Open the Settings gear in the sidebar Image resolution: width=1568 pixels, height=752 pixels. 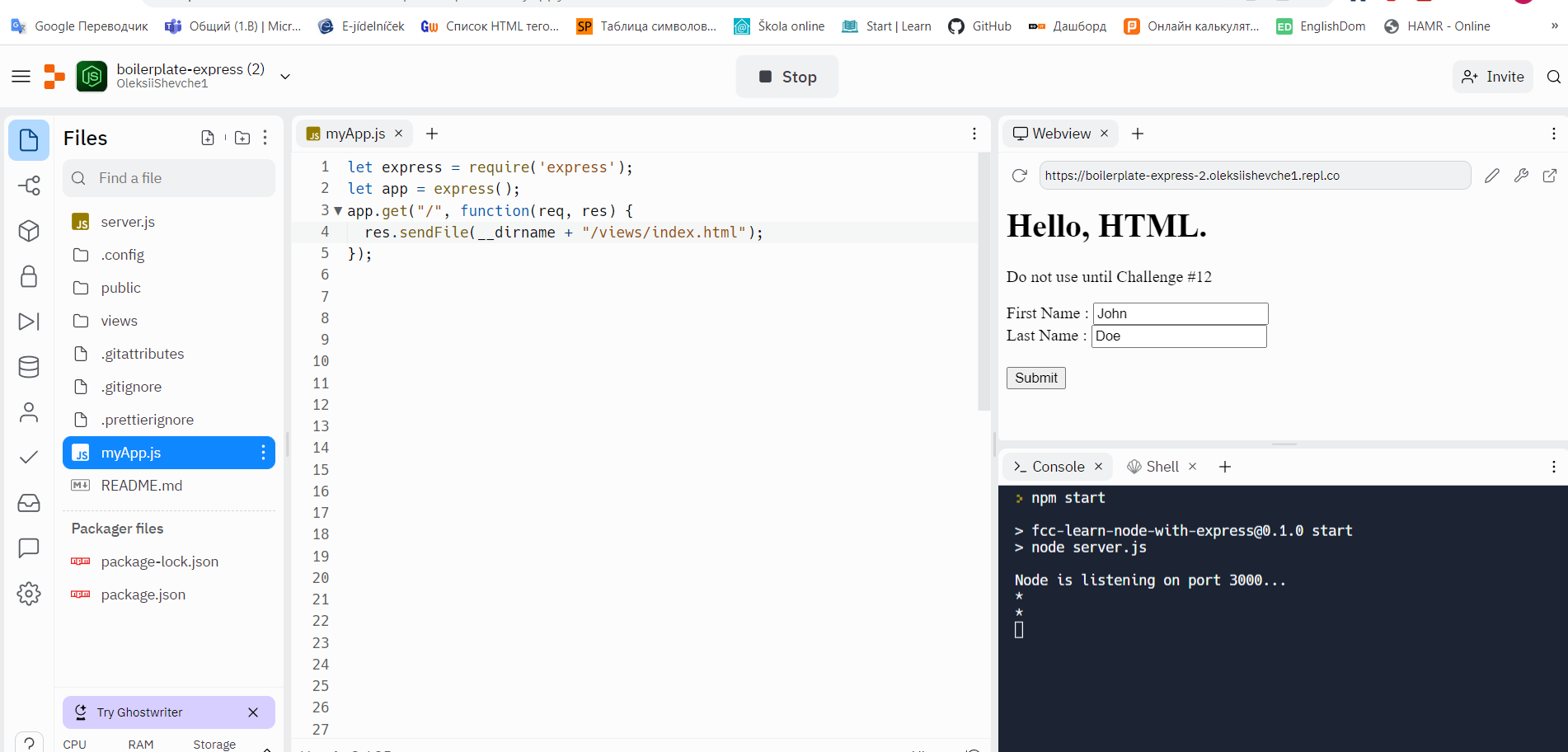[x=29, y=594]
